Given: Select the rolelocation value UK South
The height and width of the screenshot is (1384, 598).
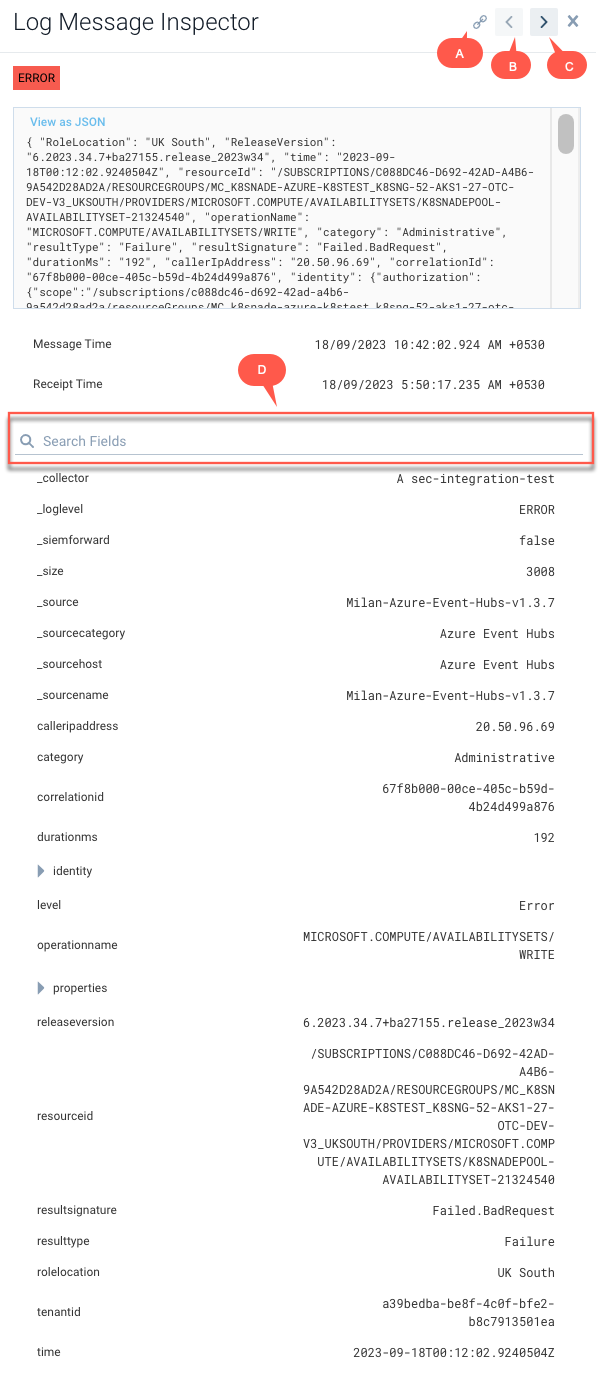Looking at the screenshot, I should 526,1273.
